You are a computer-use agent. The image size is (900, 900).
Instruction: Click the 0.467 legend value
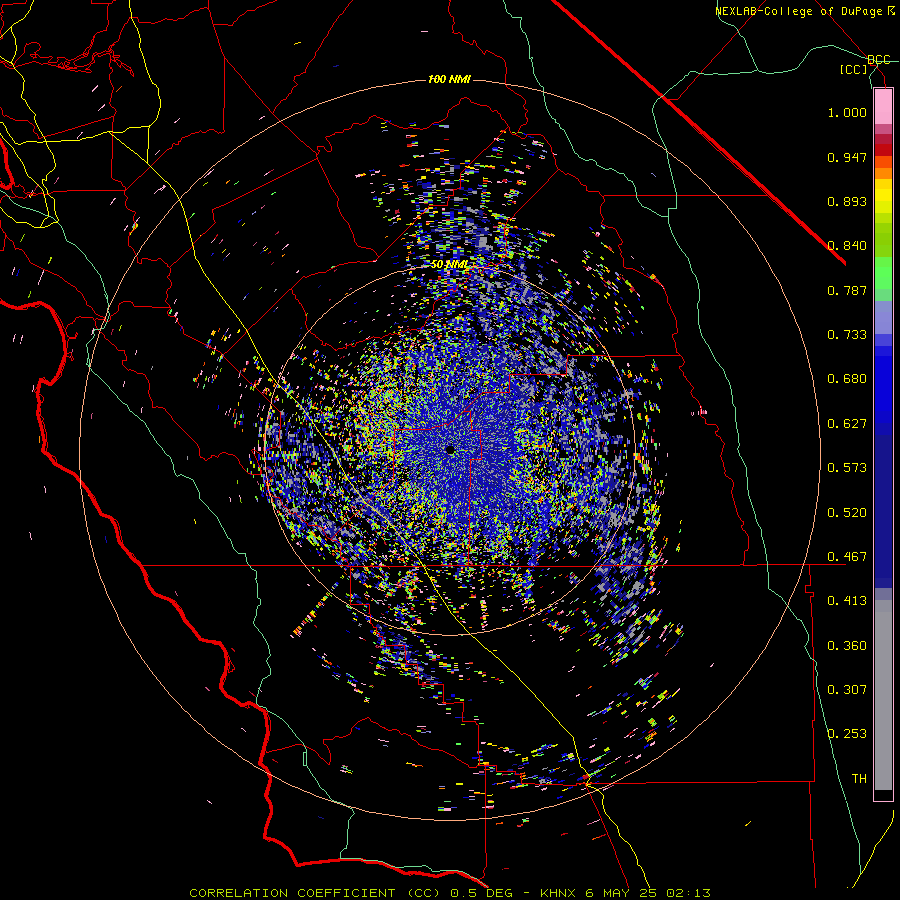pos(847,557)
